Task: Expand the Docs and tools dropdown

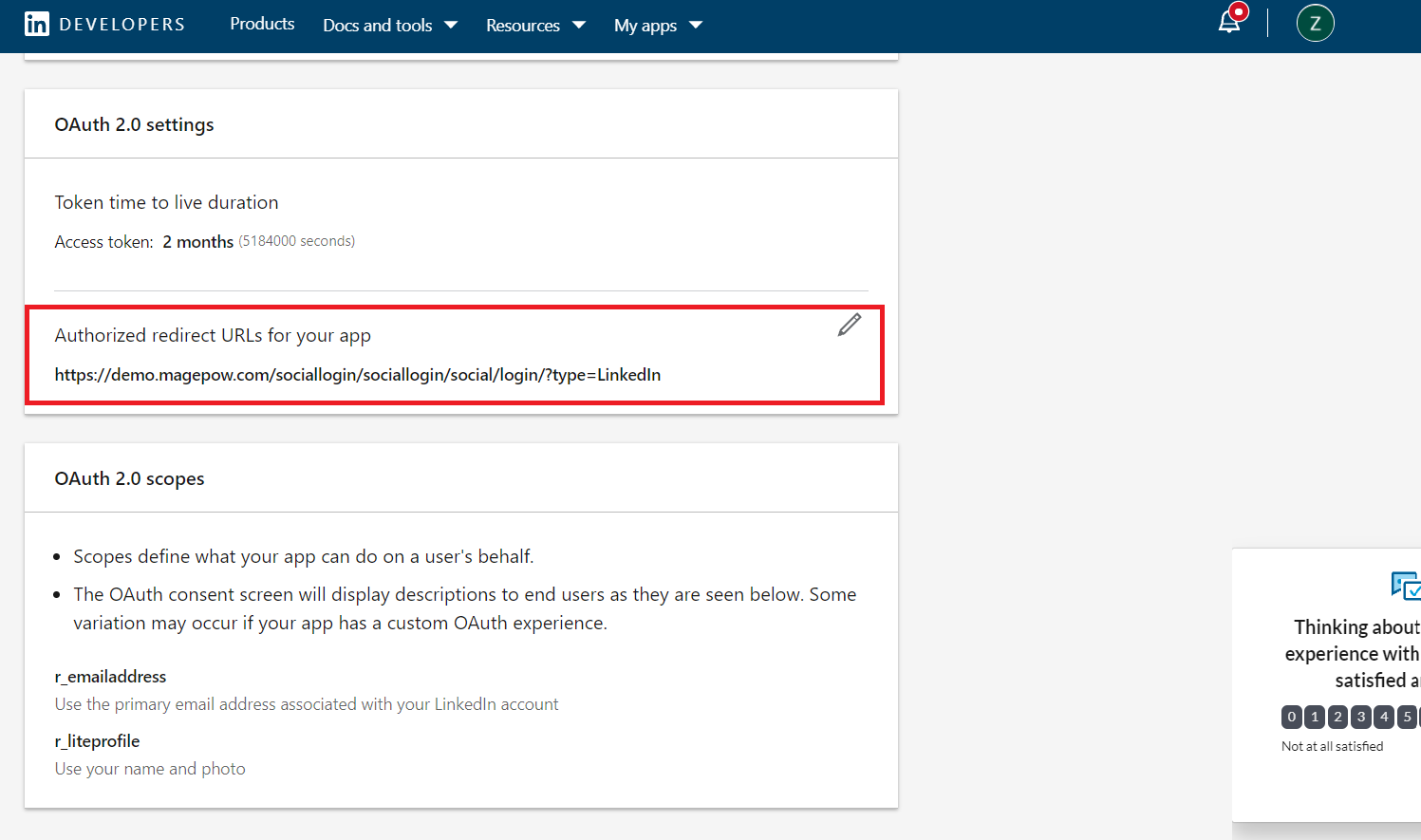Action: coord(389,26)
